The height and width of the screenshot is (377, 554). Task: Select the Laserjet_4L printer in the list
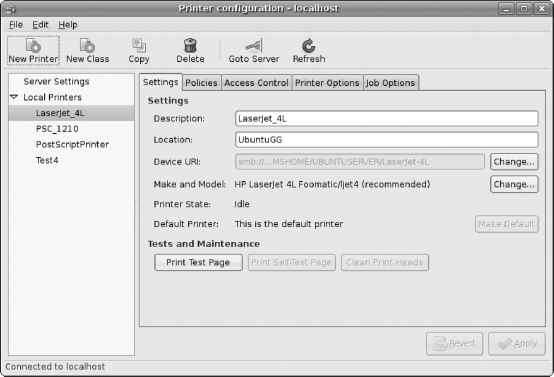pyautogui.click(x=71, y=113)
